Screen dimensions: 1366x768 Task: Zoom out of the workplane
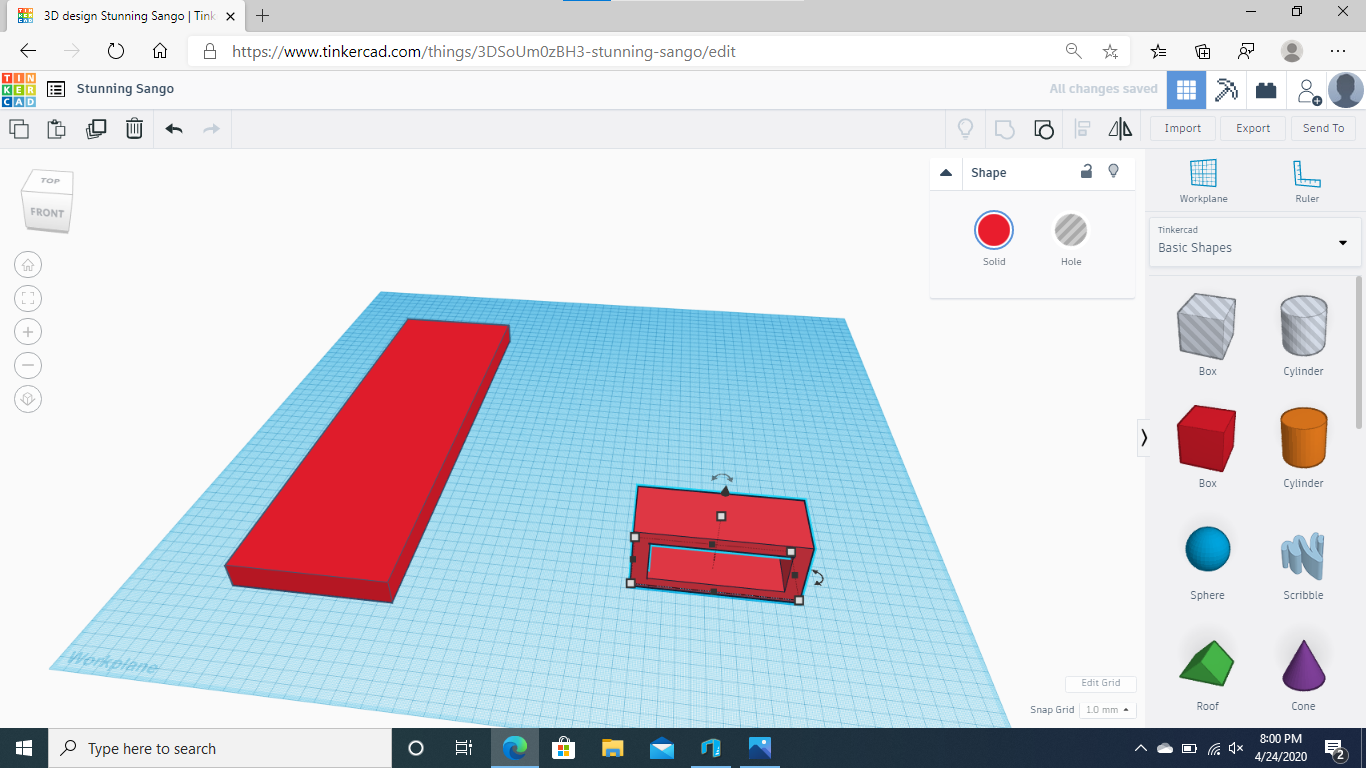[x=28, y=365]
